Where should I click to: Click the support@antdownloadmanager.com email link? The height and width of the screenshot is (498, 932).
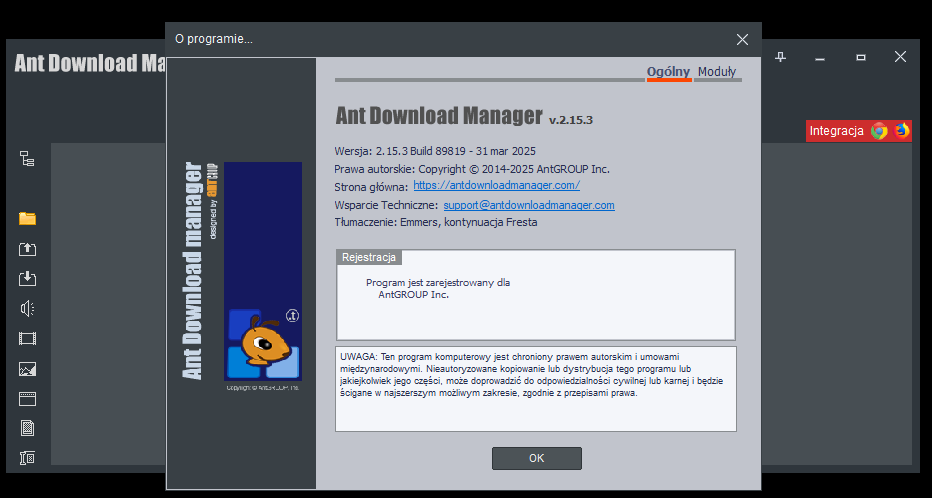(529, 205)
